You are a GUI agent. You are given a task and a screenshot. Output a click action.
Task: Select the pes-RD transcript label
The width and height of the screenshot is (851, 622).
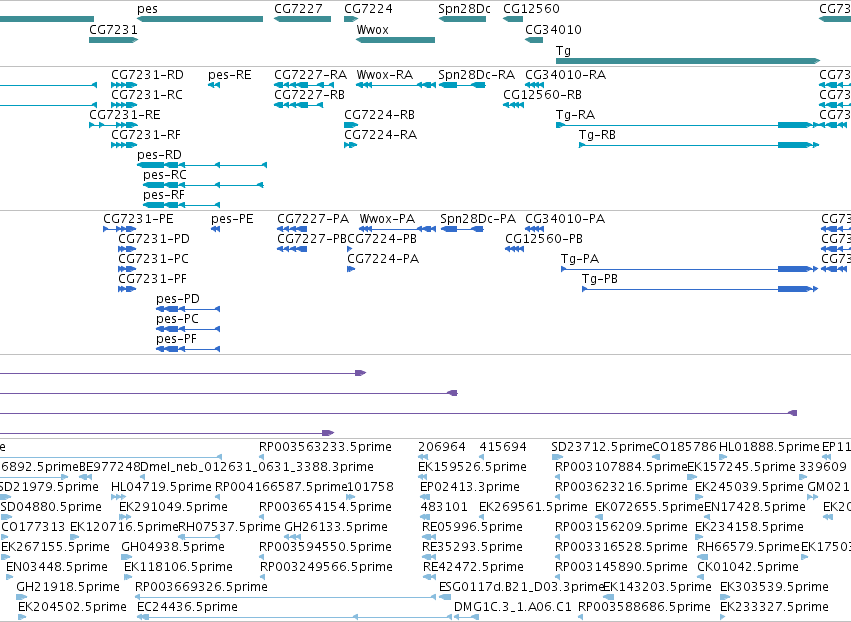click(159, 155)
